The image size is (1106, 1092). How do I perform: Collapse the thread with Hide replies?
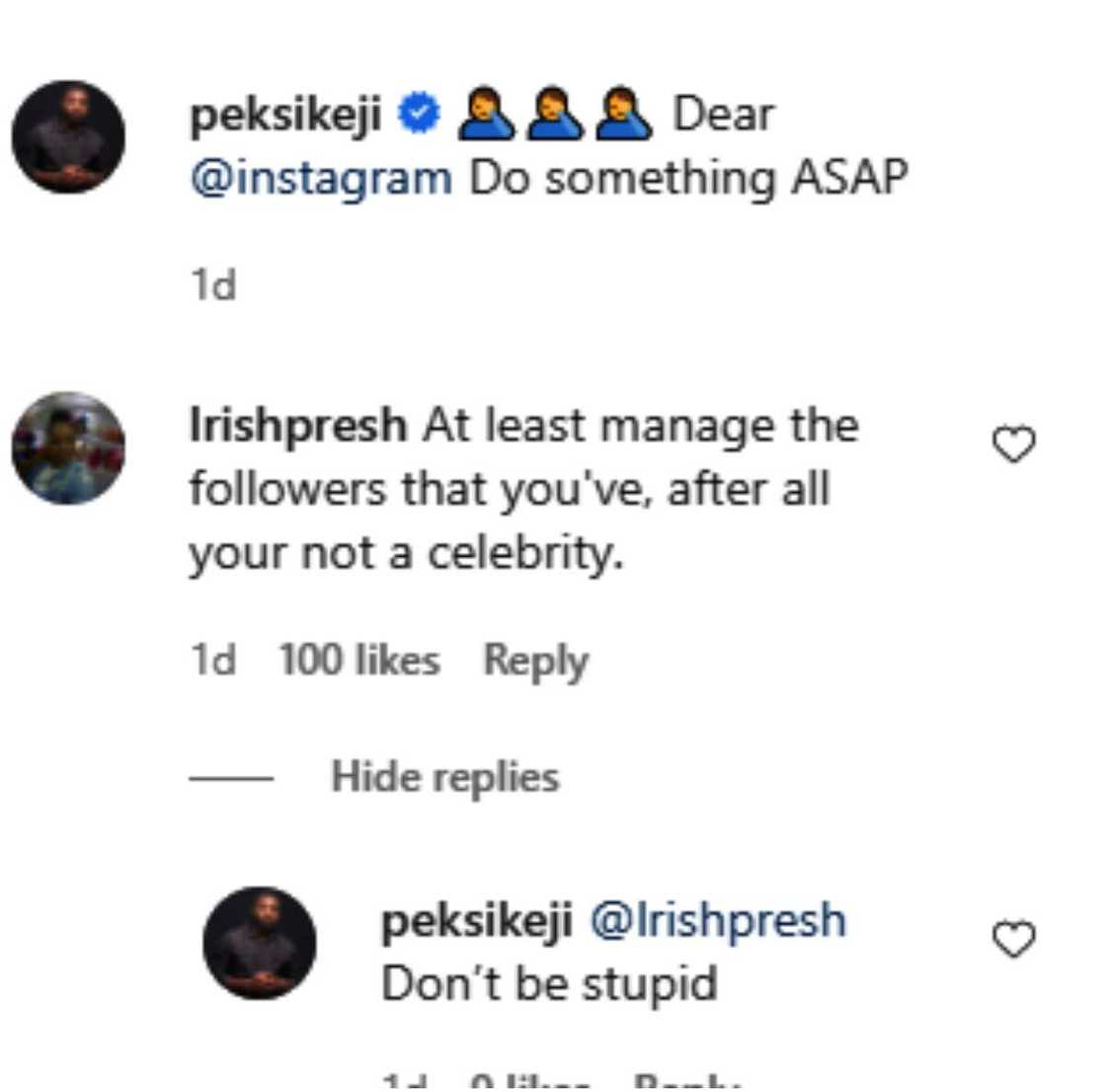click(444, 777)
